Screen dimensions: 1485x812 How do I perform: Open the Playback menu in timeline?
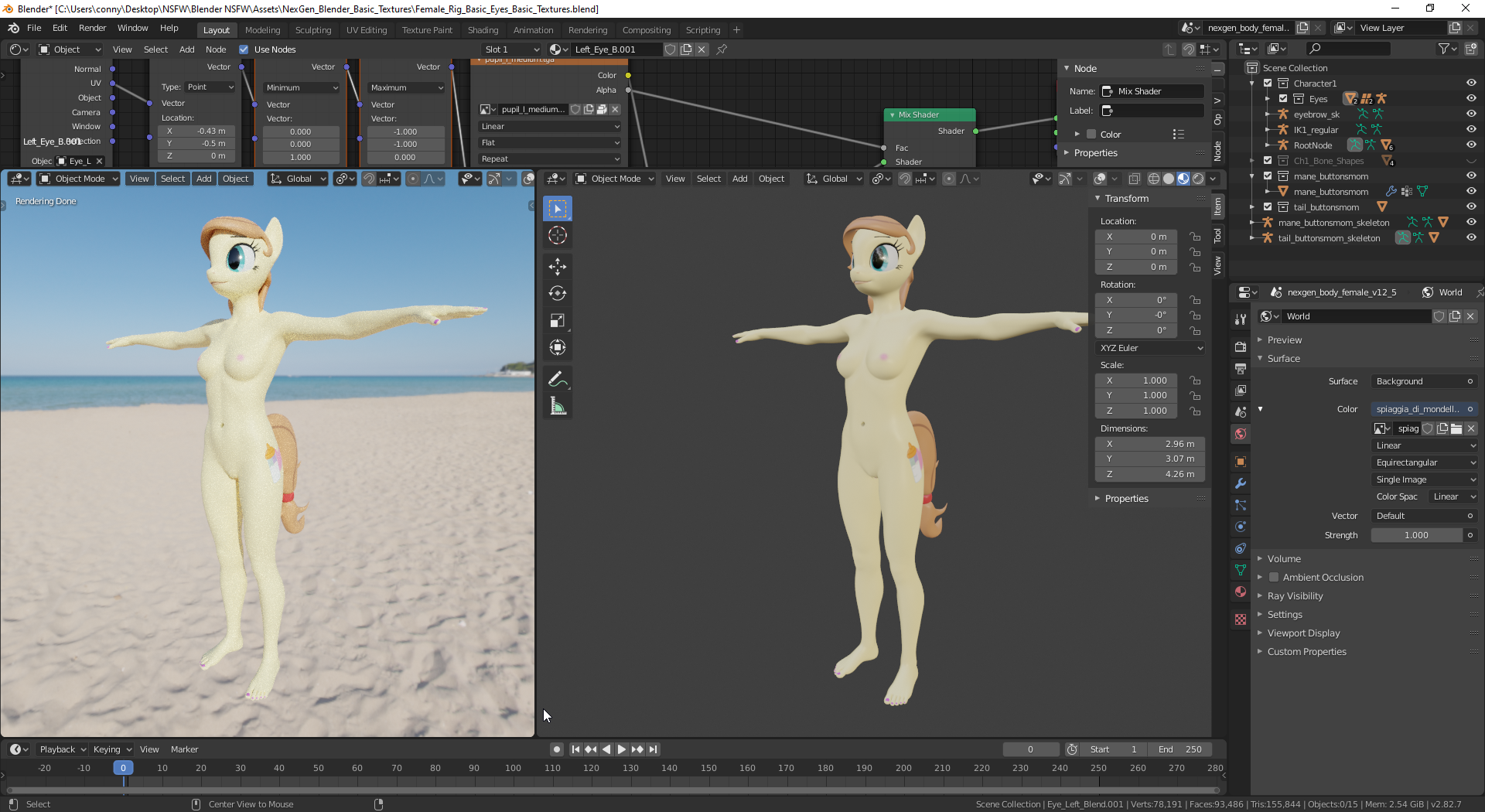[62, 749]
